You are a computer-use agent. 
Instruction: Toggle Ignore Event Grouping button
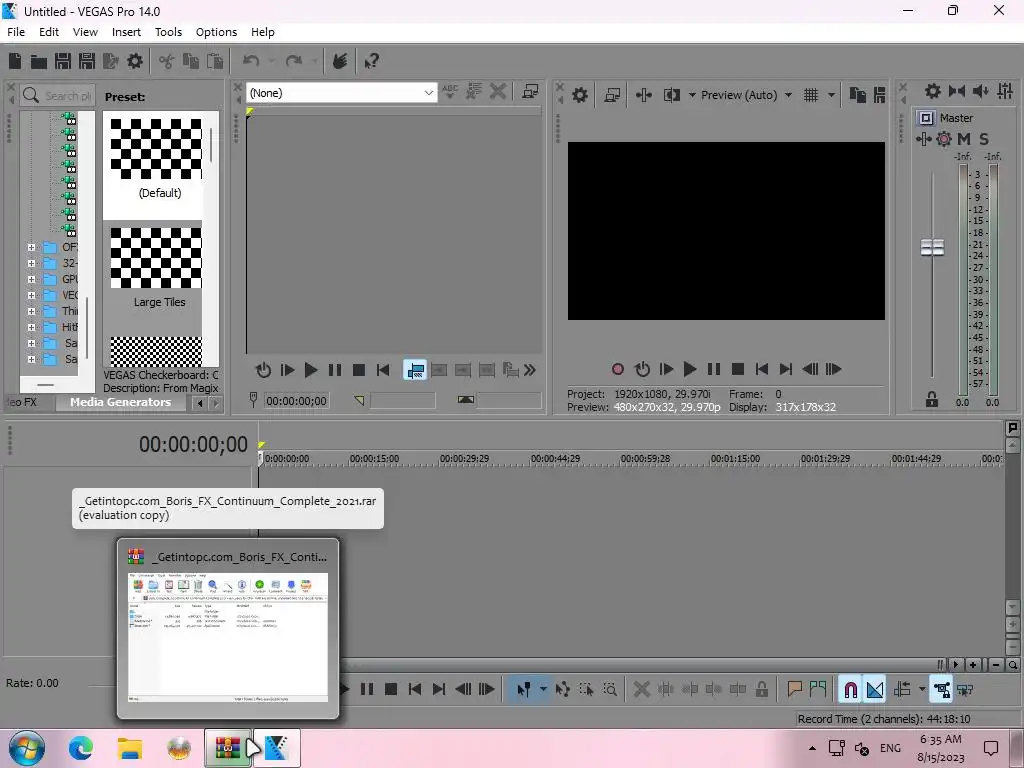coord(965,689)
